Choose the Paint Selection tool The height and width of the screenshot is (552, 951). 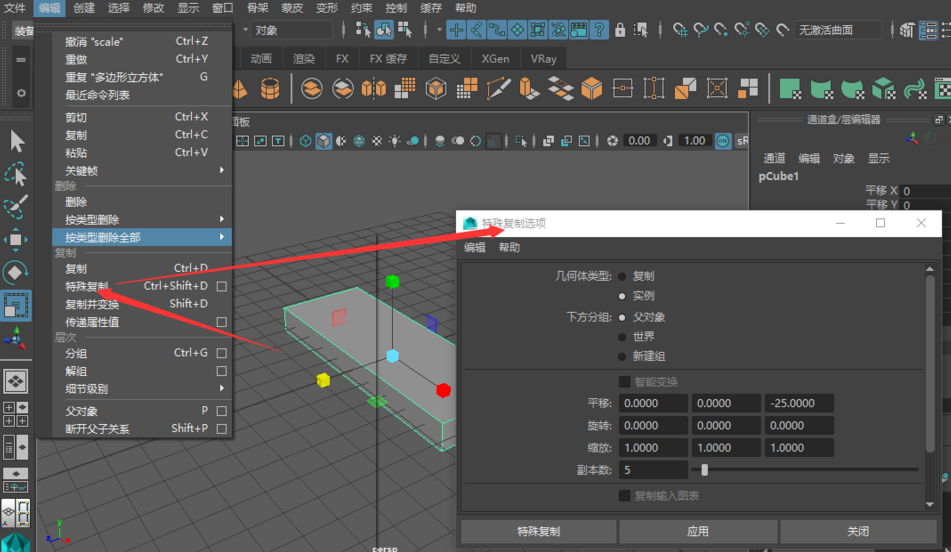(x=17, y=208)
